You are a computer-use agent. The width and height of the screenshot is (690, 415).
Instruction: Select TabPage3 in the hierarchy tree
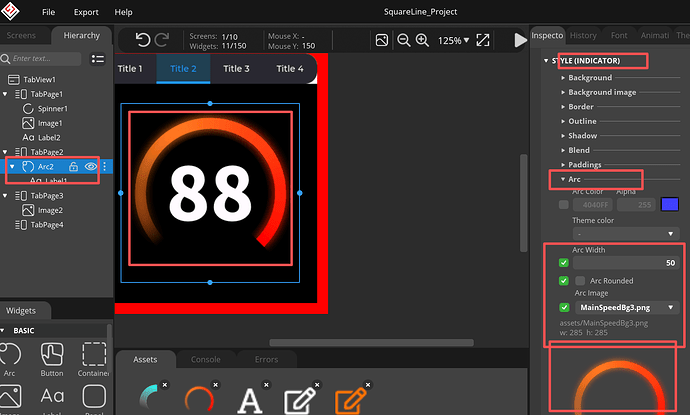click(46, 196)
